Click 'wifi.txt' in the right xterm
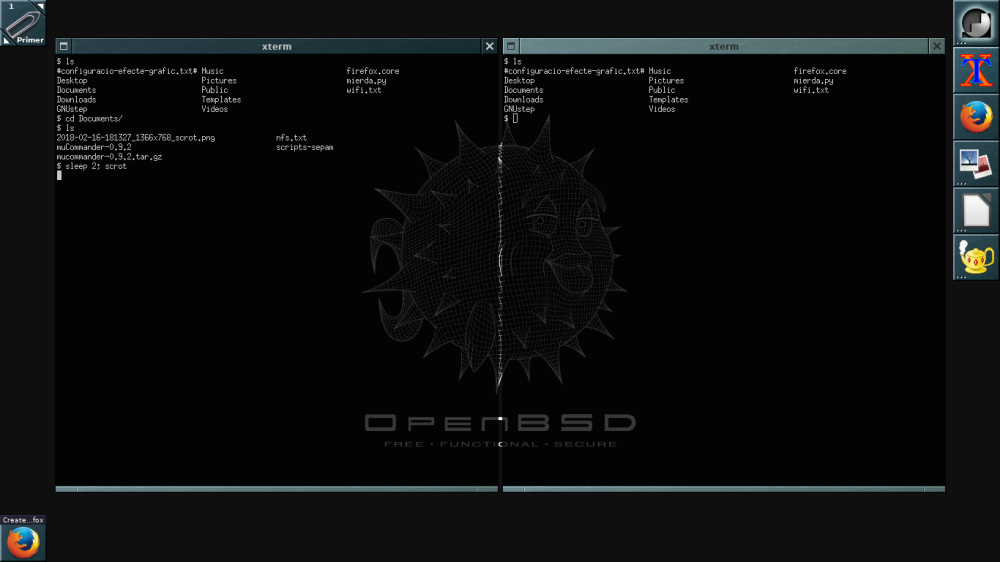1000x562 pixels. click(x=811, y=91)
